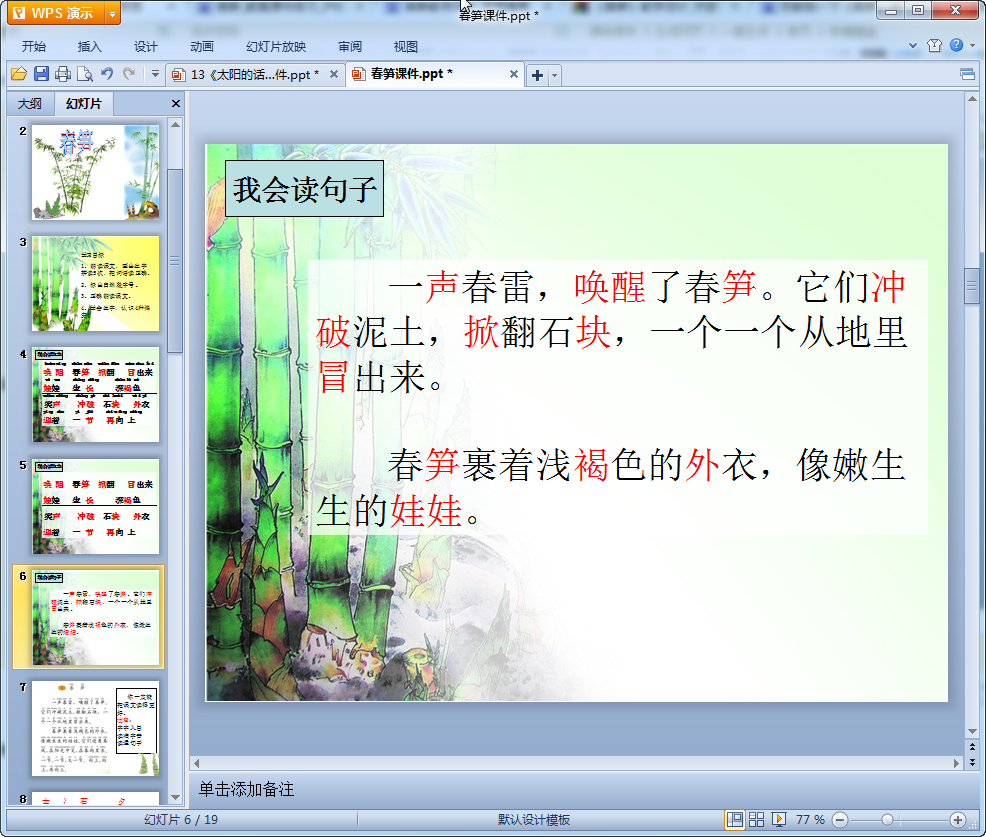Click the thumbnail pane scroll up arrow
The width and height of the screenshot is (986, 837).
point(175,125)
